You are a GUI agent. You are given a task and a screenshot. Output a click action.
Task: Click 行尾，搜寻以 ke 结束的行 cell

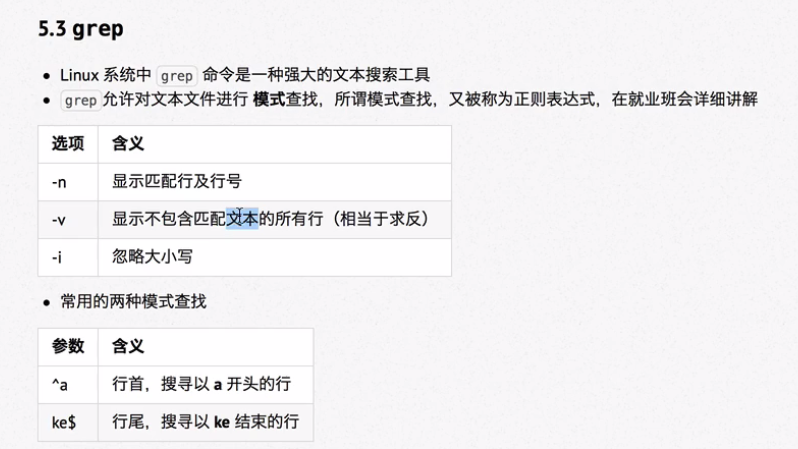206,422
